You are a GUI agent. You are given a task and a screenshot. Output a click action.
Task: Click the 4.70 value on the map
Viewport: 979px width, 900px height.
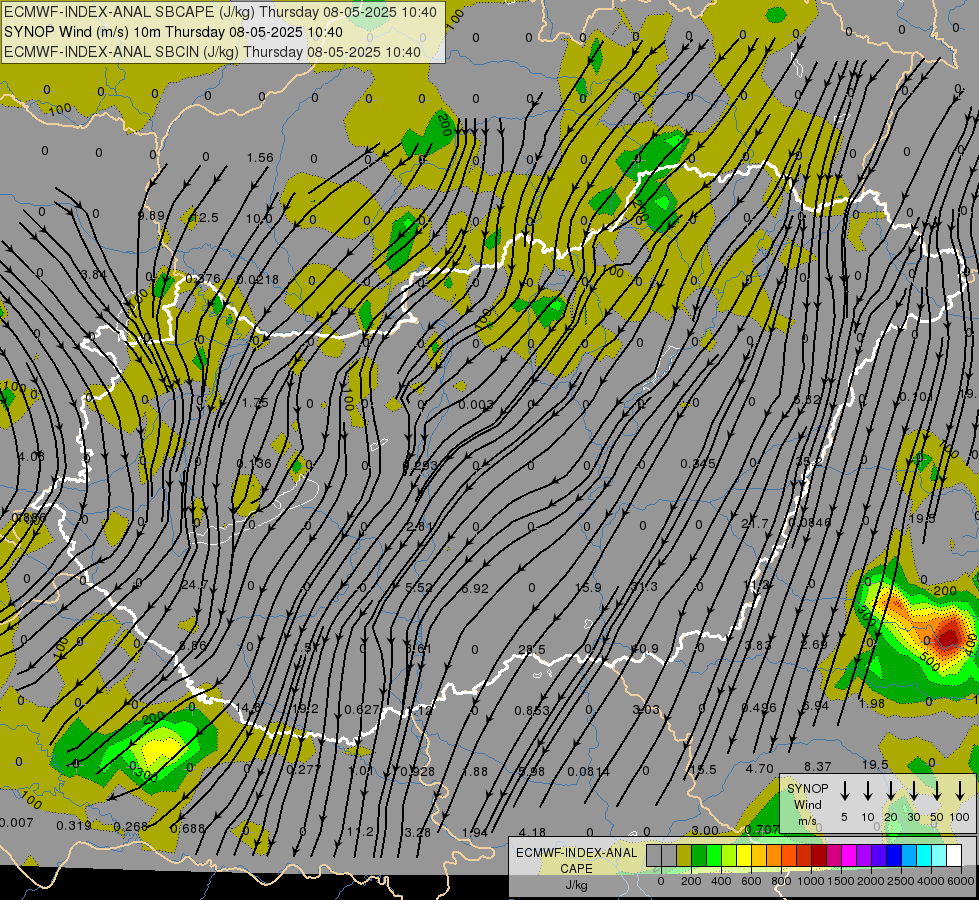click(x=759, y=768)
